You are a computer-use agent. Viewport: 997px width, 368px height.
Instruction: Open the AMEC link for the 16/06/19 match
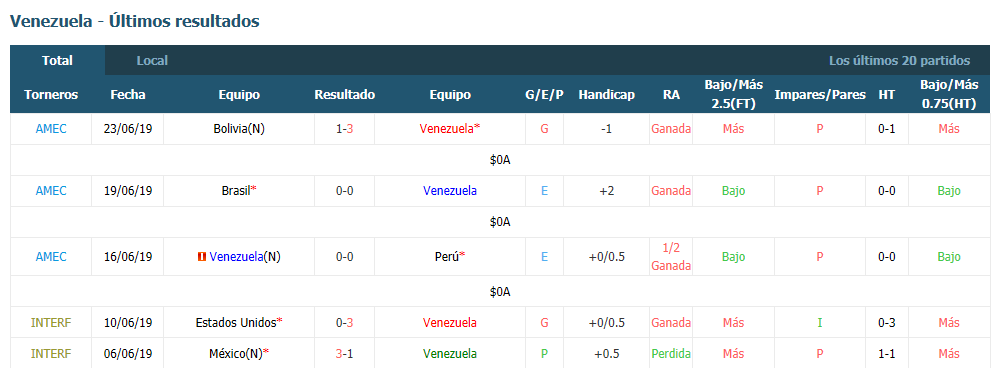tap(51, 257)
